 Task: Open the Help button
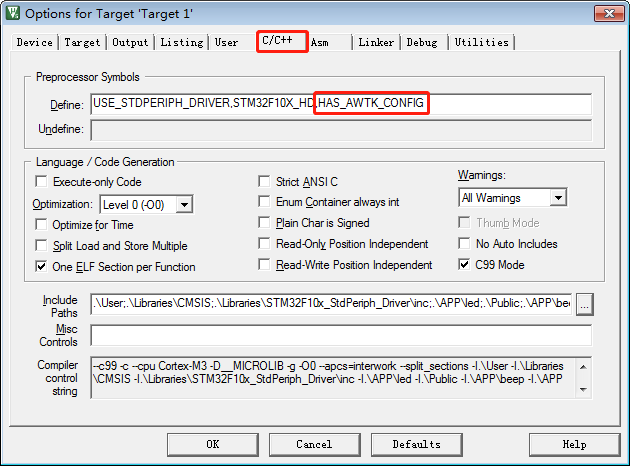(574, 444)
